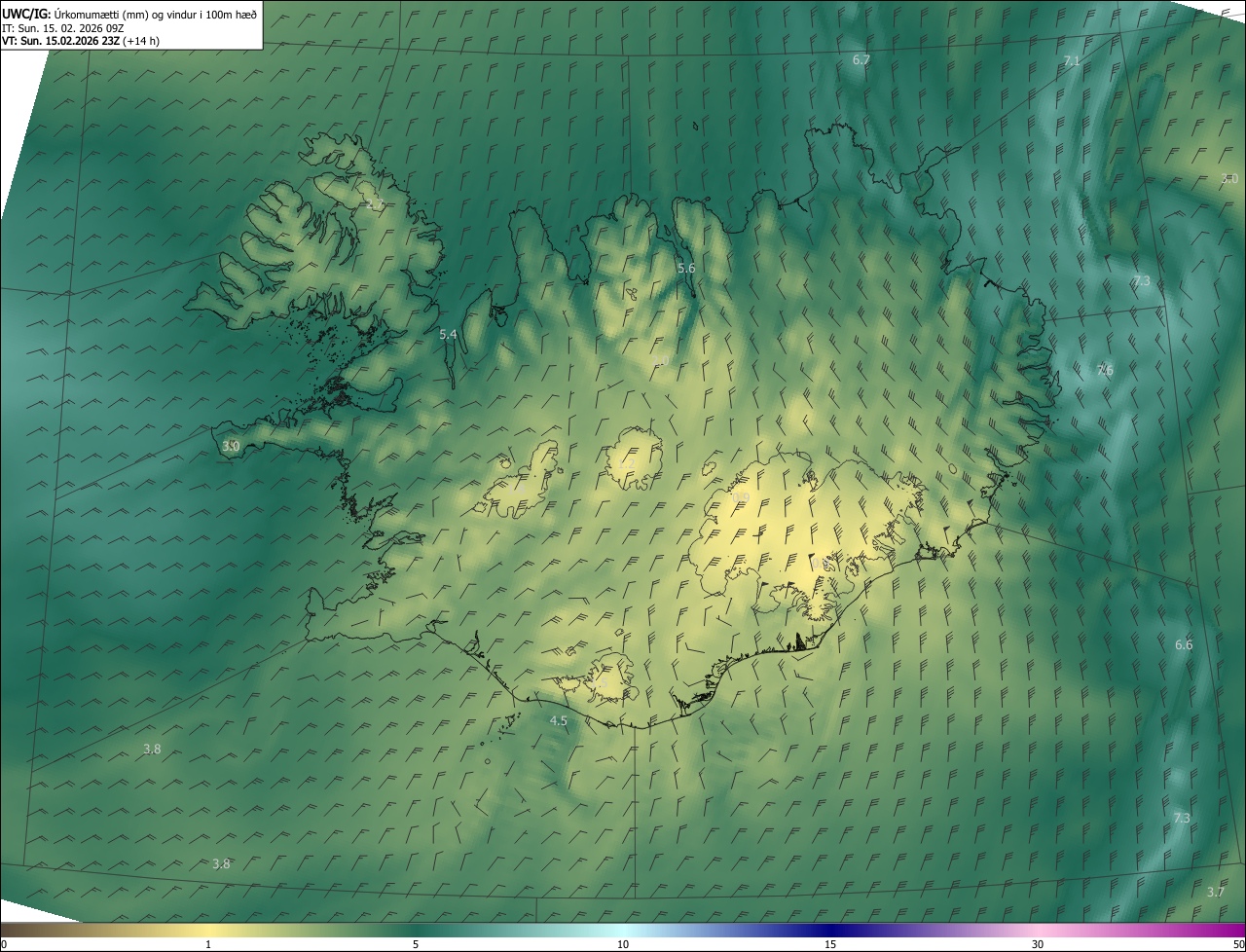Click the 6.6 value label on the map

pyautogui.click(x=1184, y=644)
